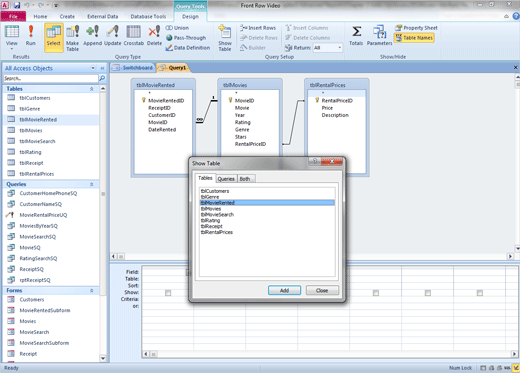The width and height of the screenshot is (520, 373).
Task: Pick the Make Table query icon
Action: click(x=72, y=38)
